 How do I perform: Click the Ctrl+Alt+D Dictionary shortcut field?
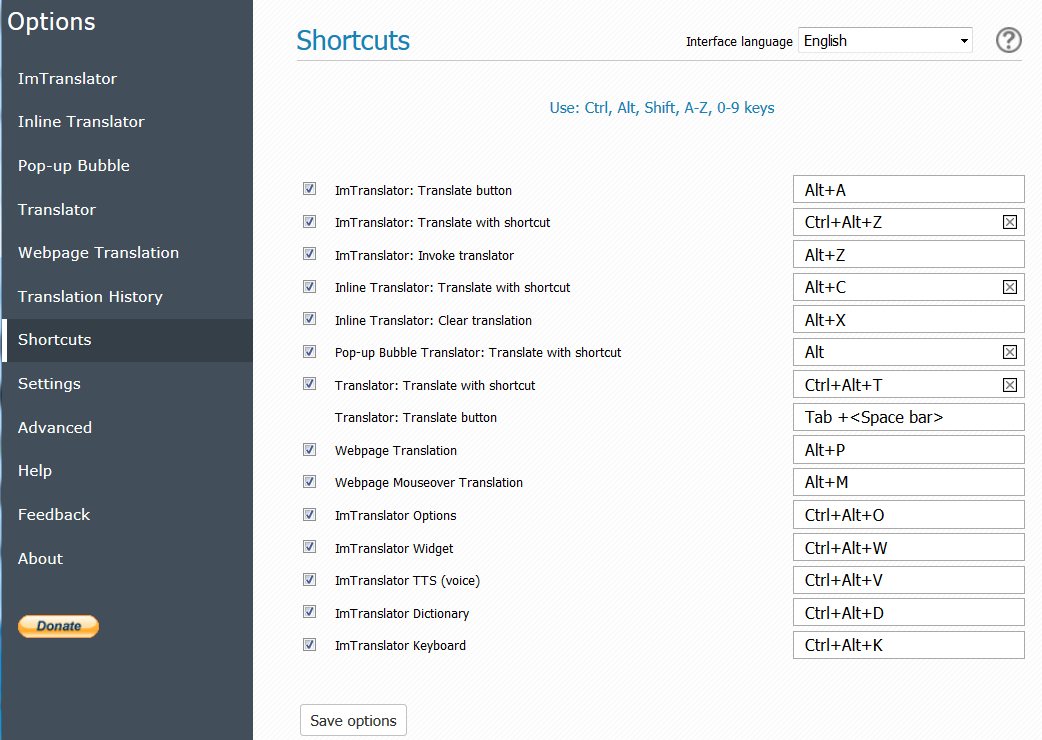(x=908, y=612)
